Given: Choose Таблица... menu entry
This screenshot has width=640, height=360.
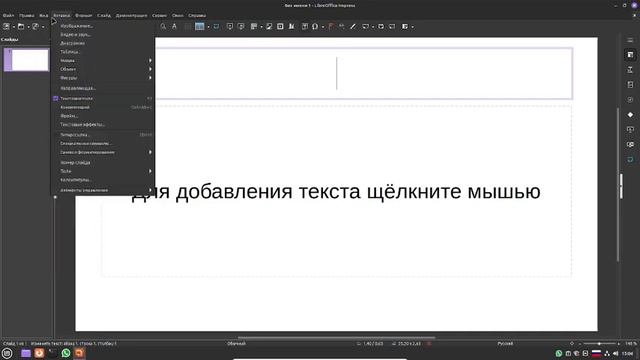Looking at the screenshot, I should (103, 52).
